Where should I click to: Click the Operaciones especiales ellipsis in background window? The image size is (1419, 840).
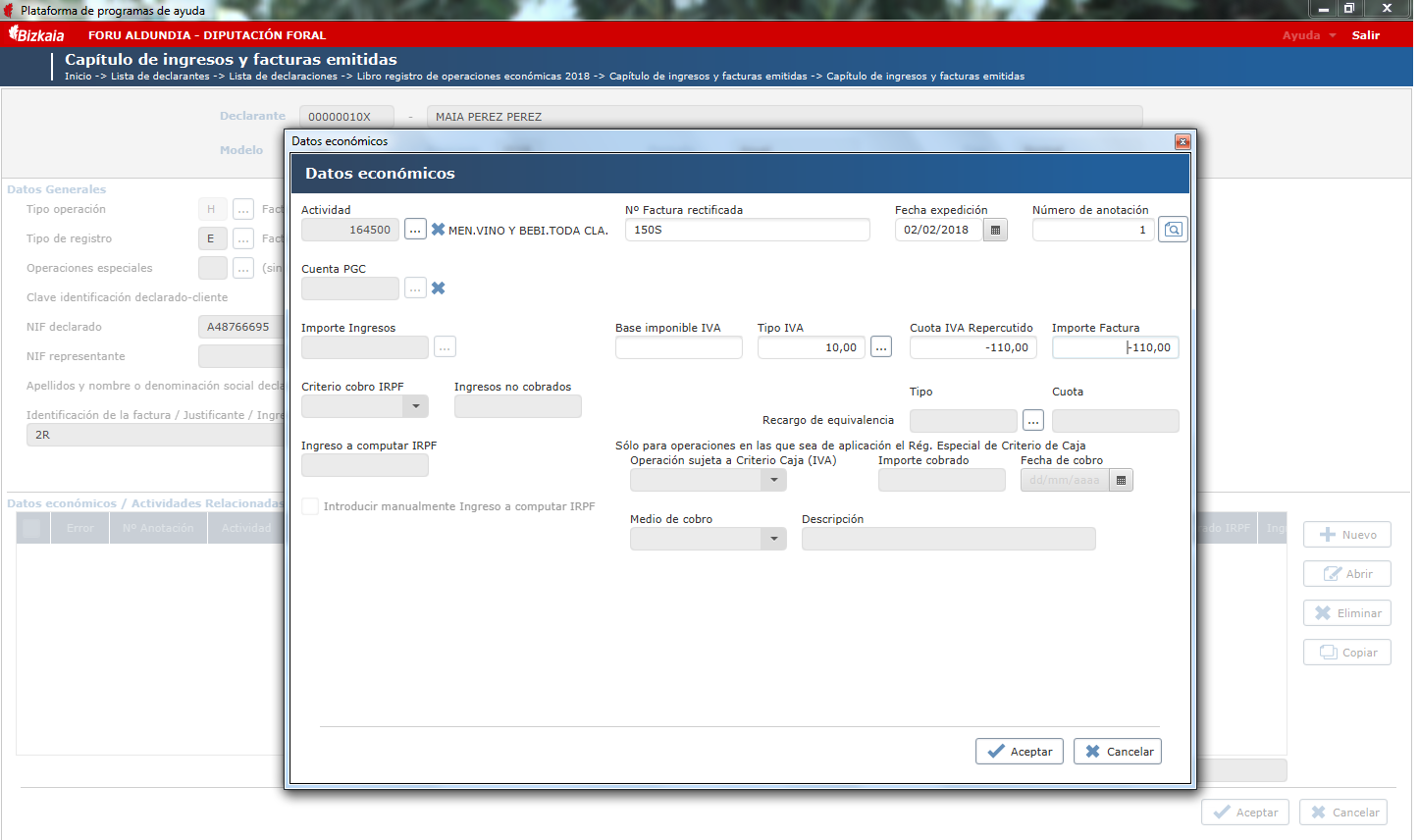coord(243,268)
